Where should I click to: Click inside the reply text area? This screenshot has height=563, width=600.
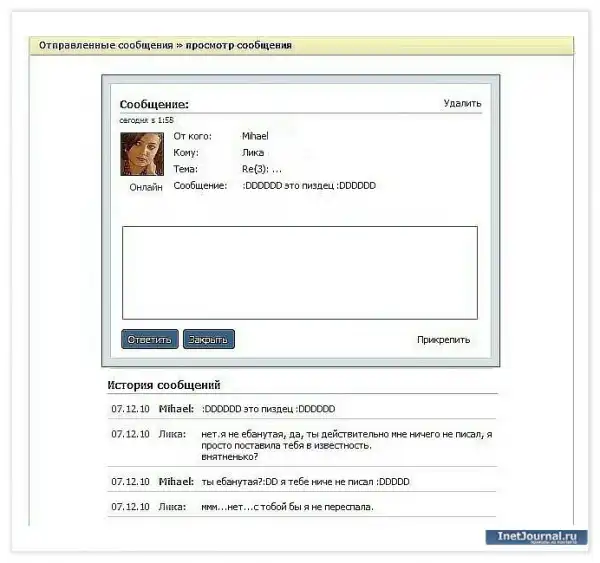pos(299,272)
